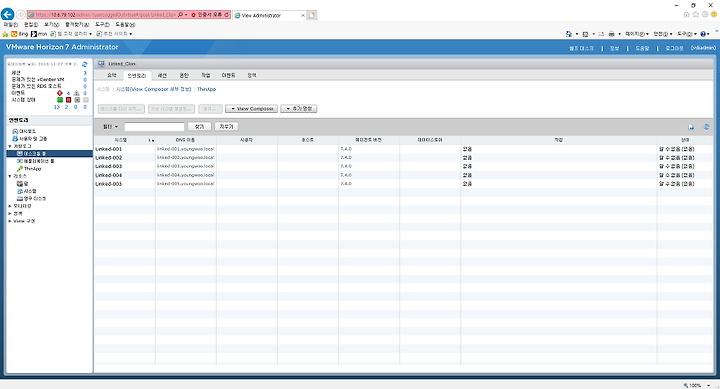Select the inventory tab
Image resolution: width=720 pixels, height=389 pixels.
coord(137,75)
